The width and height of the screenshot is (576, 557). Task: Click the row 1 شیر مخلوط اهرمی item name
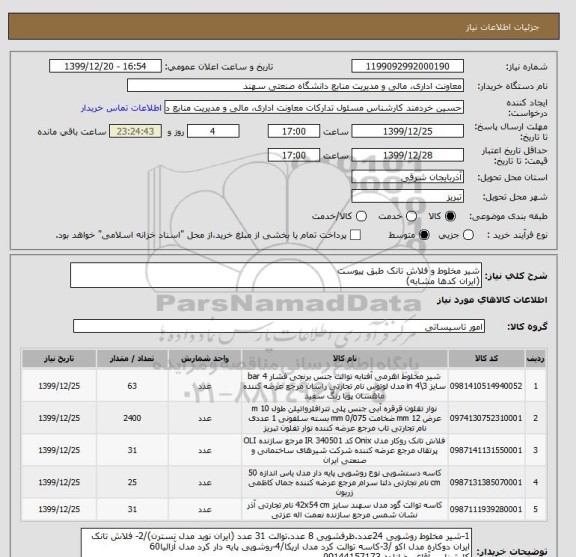pos(345,386)
